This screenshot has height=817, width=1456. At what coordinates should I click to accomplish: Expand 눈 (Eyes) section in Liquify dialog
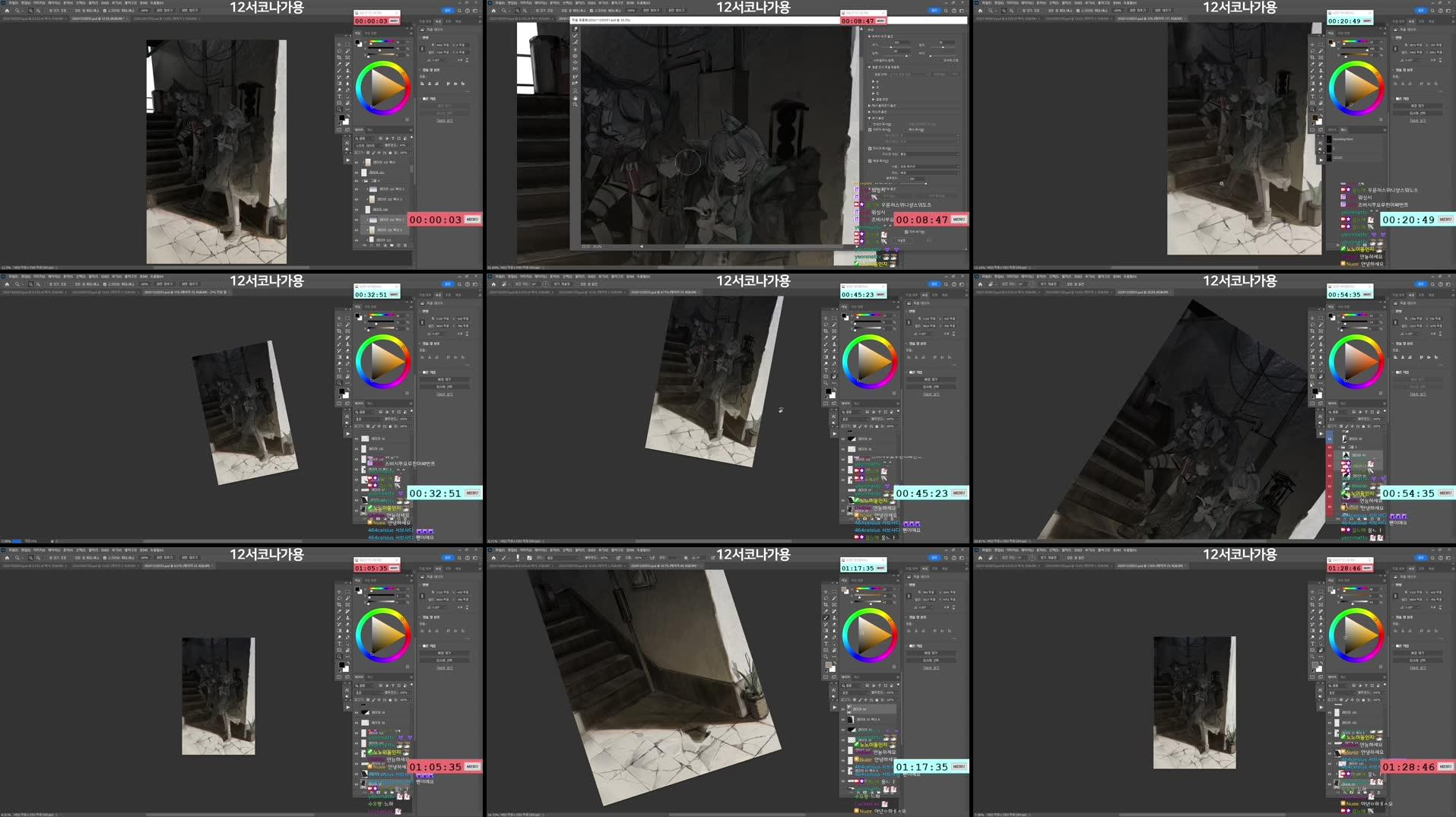874,81
